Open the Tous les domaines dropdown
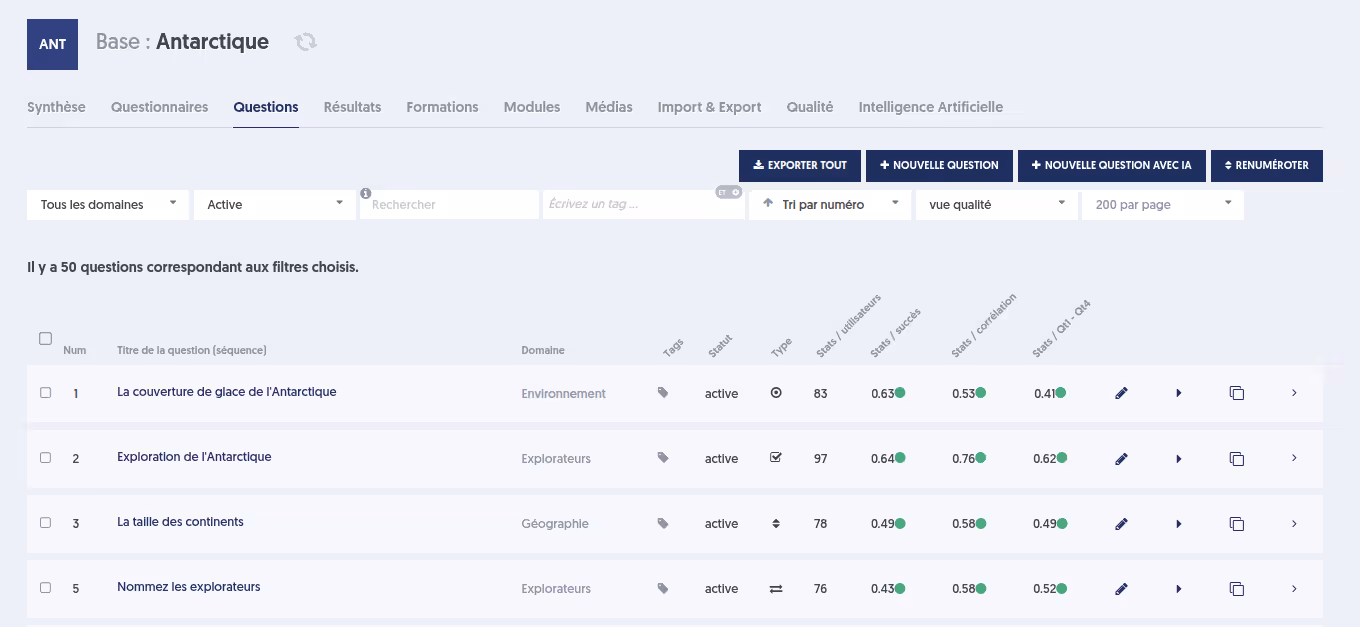The image size is (1360, 627). pyautogui.click(x=108, y=204)
